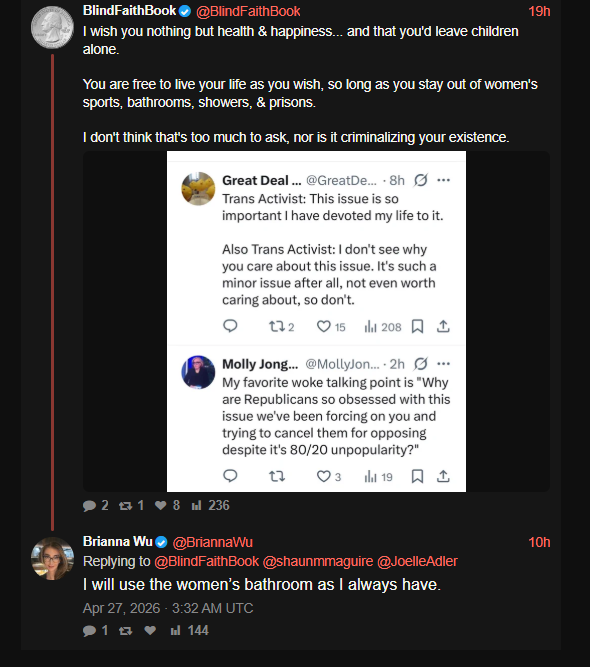Click @shaunmmaguire in the replying-to line
This screenshot has width=590, height=667.
click(318, 561)
